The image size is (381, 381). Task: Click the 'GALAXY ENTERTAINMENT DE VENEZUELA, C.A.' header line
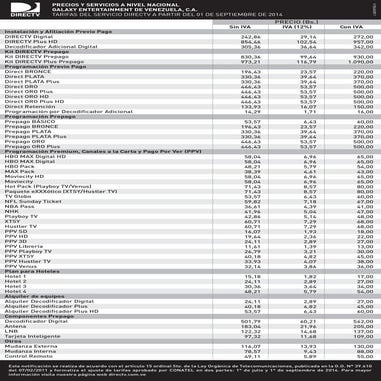point(124,10)
